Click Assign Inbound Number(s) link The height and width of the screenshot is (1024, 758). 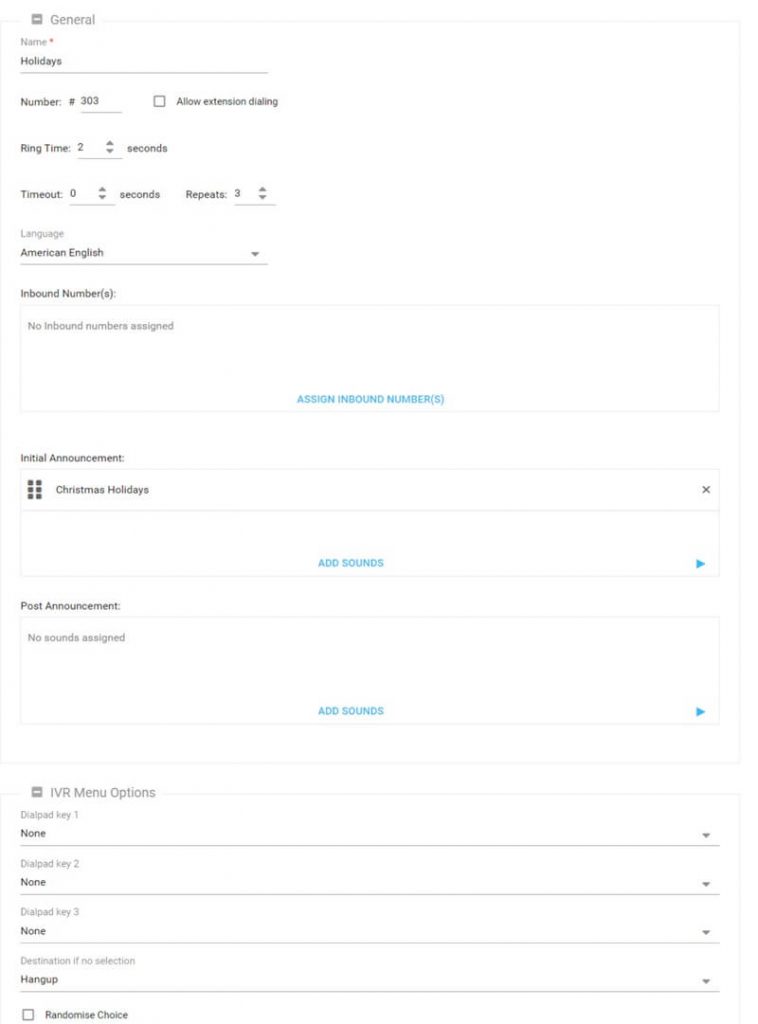pyautogui.click(x=370, y=399)
